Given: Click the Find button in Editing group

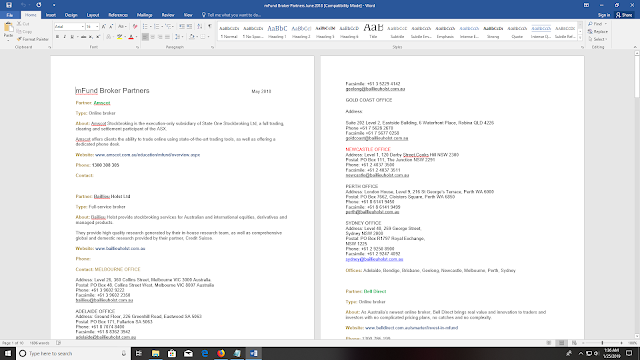Looking at the screenshot, I should (597, 24).
